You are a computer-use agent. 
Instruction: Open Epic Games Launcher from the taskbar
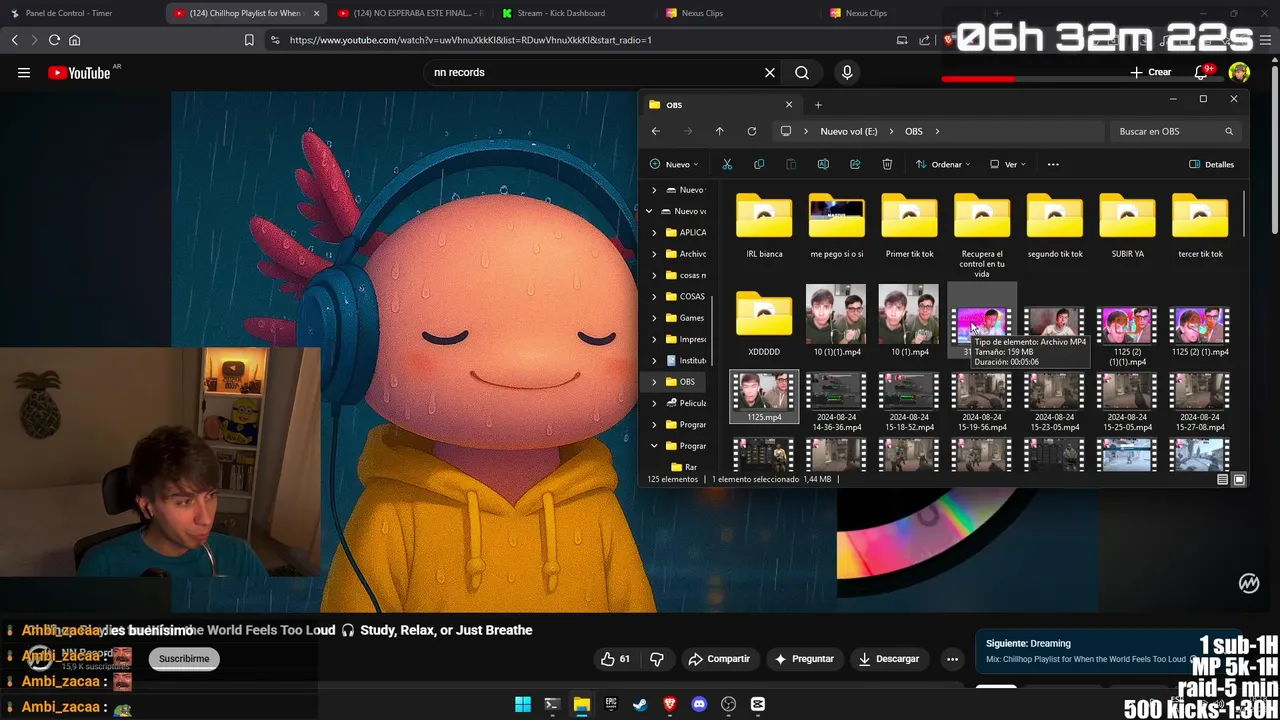[611, 704]
